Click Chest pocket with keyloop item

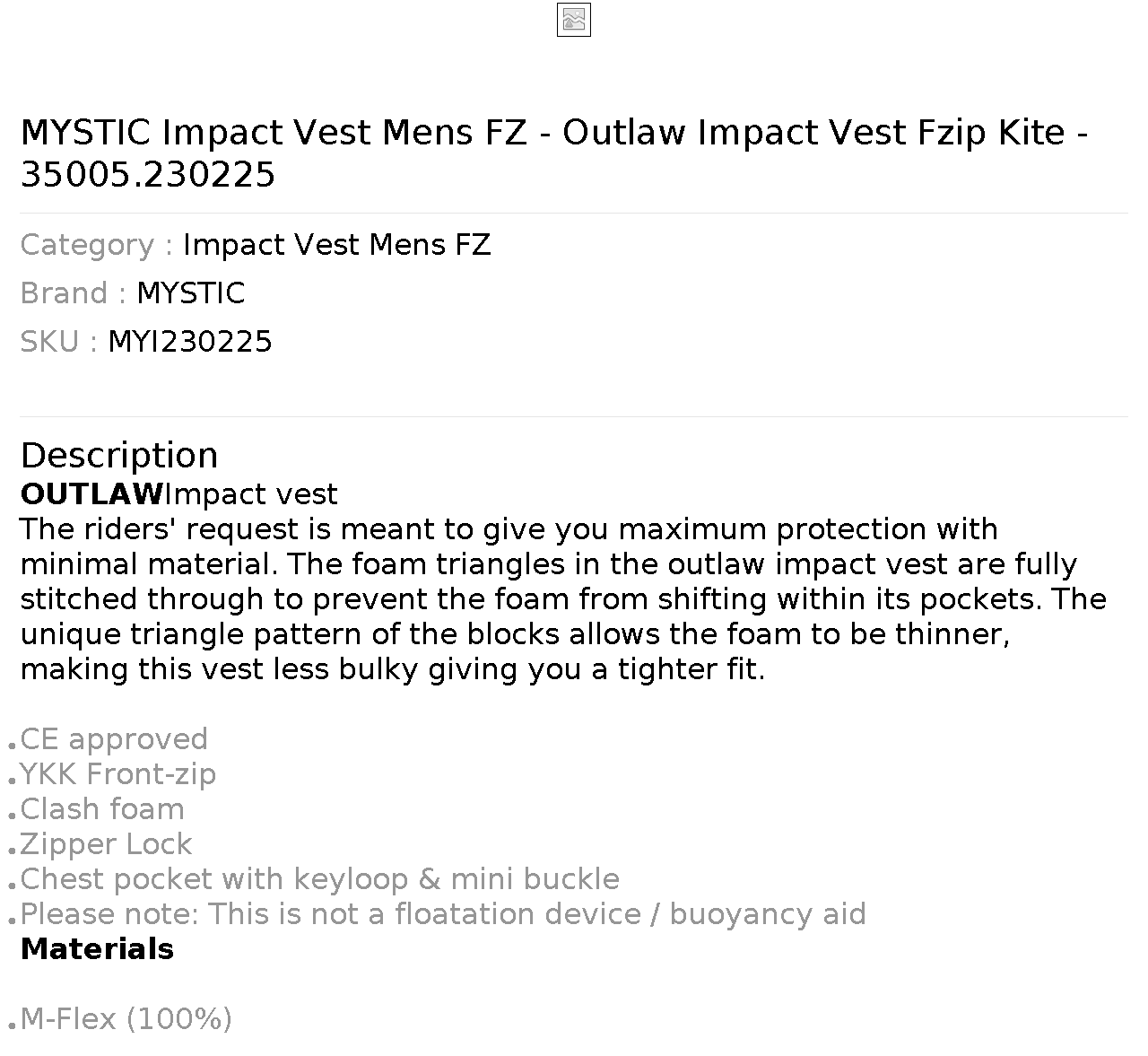320,879
